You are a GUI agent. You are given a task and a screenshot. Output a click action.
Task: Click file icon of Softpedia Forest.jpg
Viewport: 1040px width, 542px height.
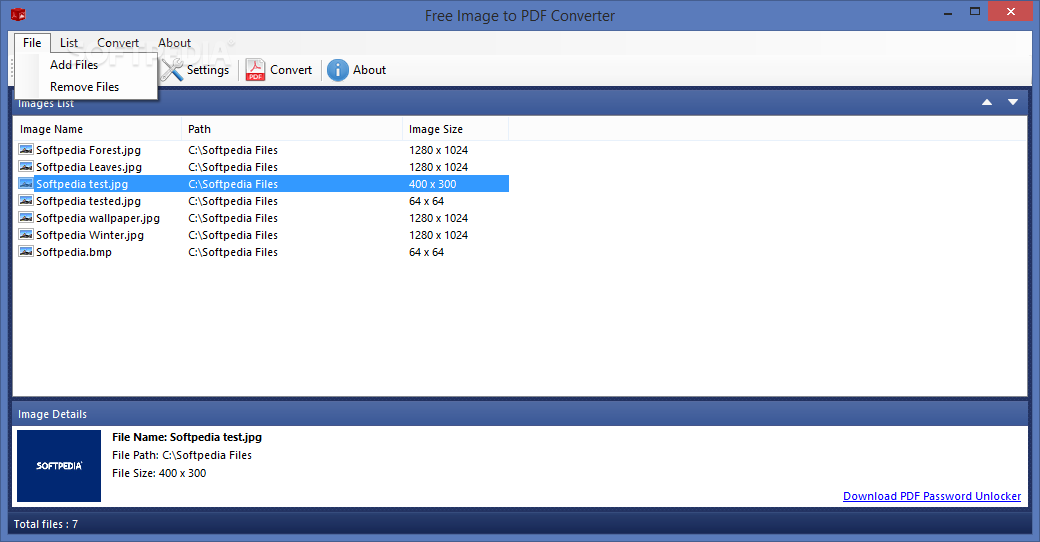26,149
